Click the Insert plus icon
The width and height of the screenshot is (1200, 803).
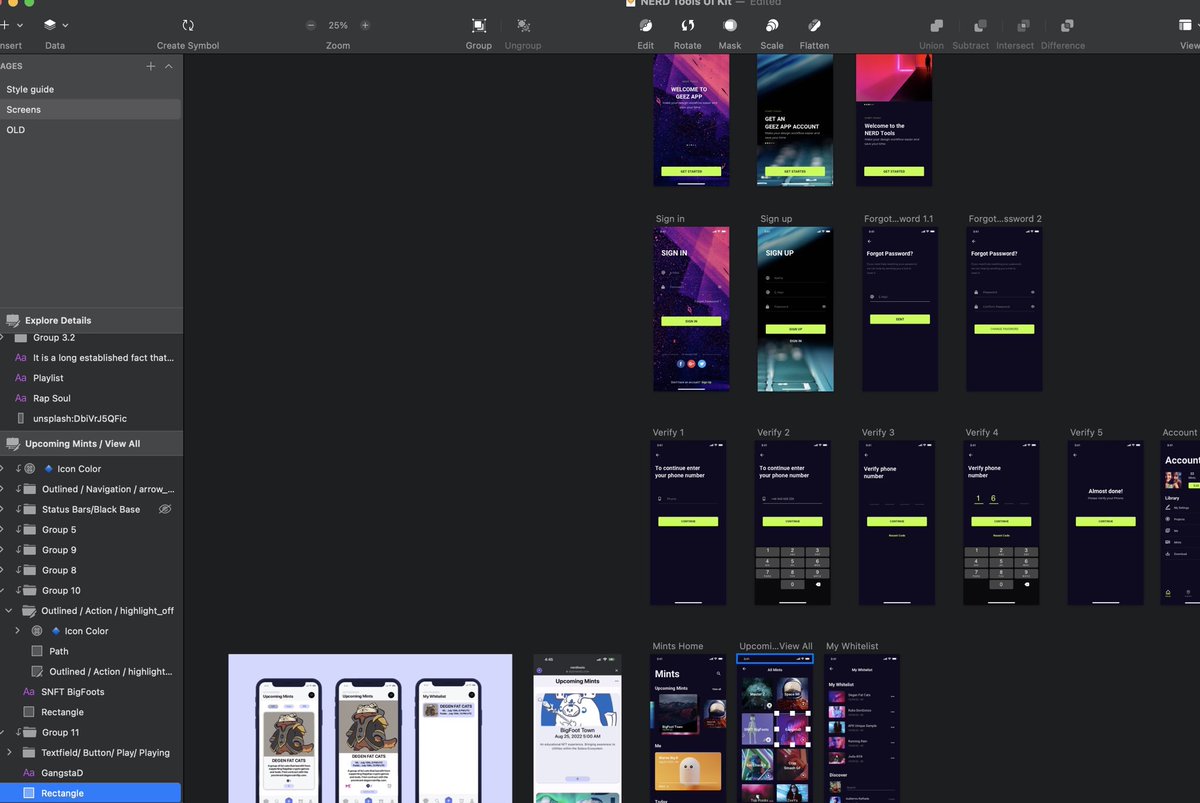point(5,25)
